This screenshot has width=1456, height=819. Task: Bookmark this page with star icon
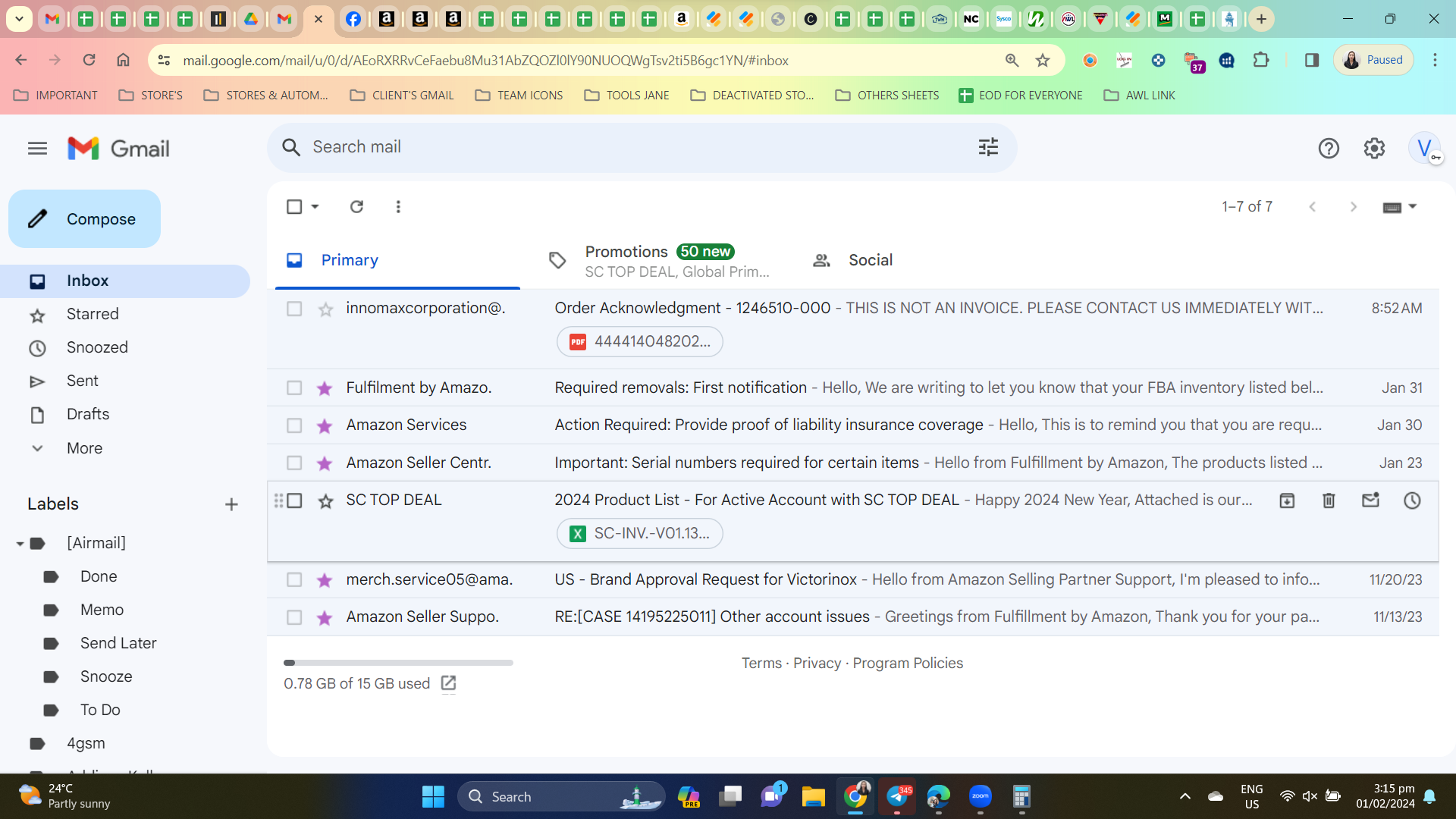pos(1043,61)
